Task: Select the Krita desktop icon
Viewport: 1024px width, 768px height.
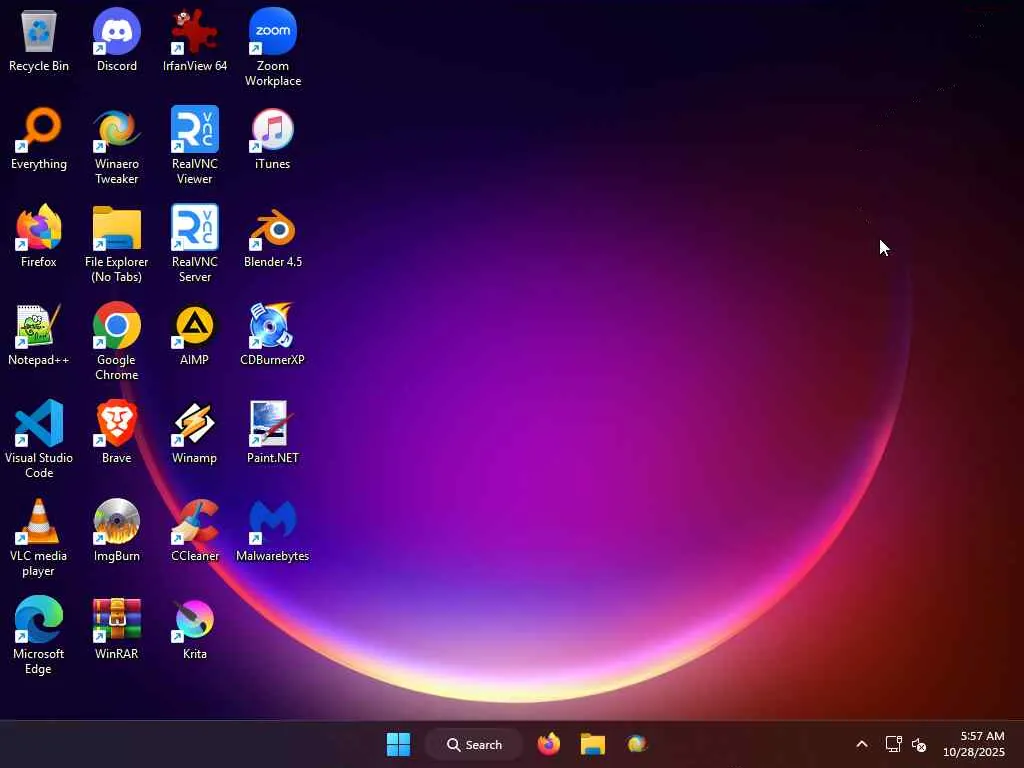Action: (195, 628)
